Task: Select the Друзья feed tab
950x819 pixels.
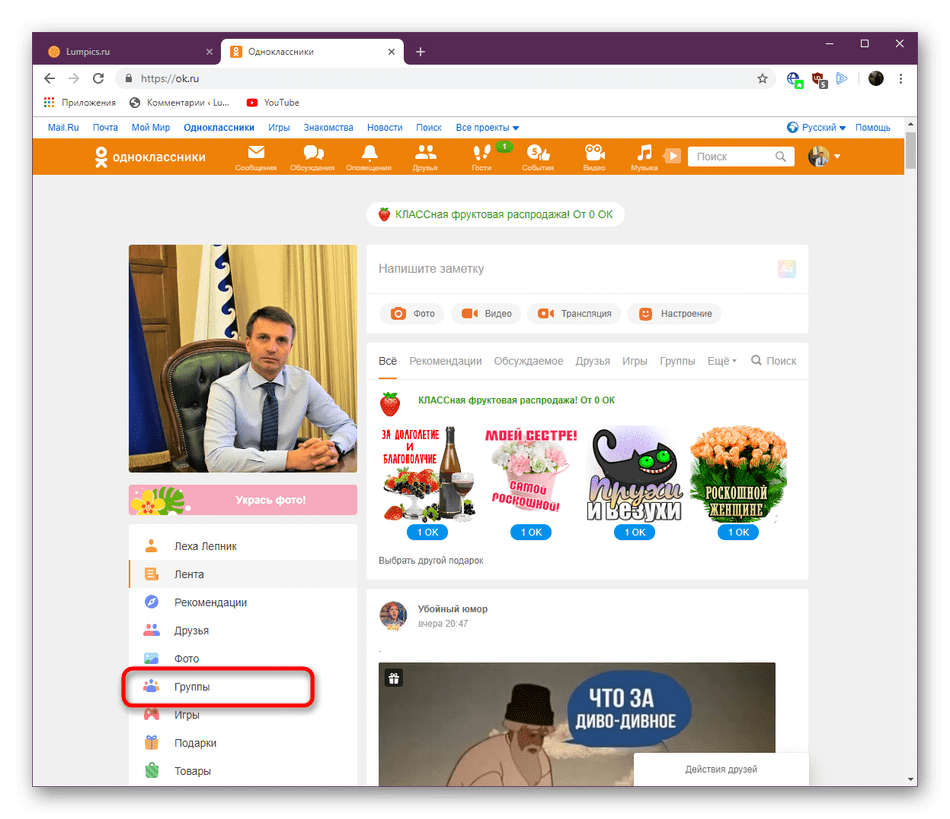Action: pos(593,360)
